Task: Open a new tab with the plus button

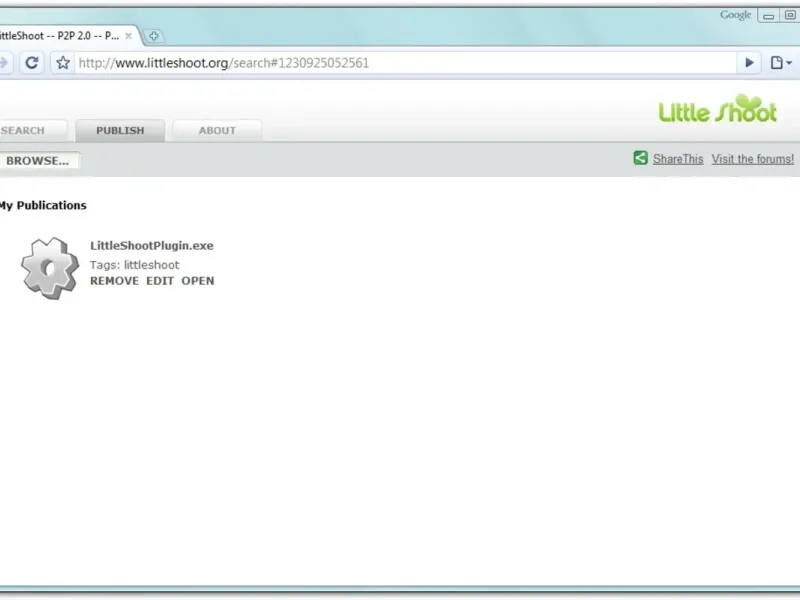Action: click(x=154, y=36)
